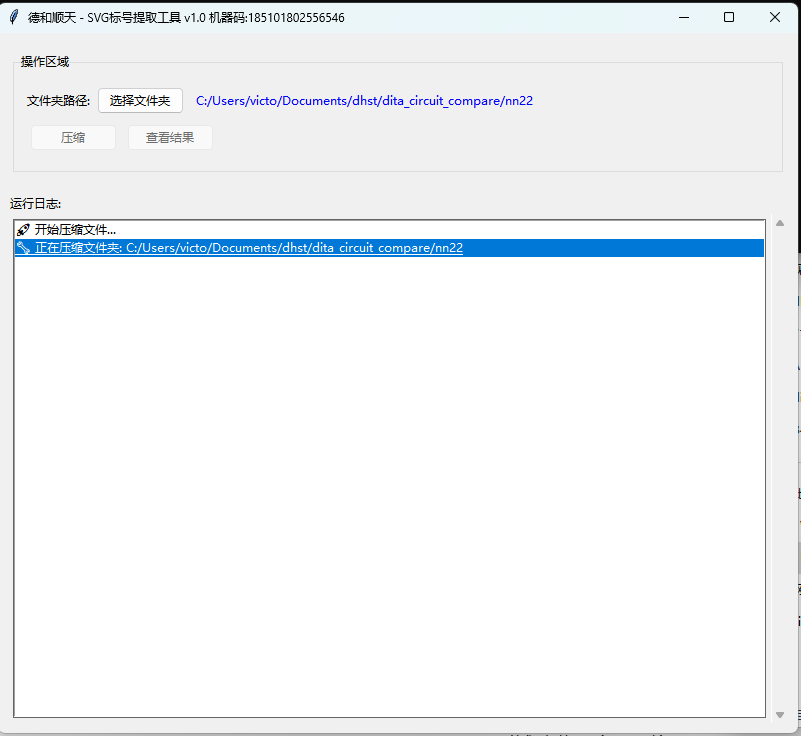801x736 pixels.
Task: Click the 文件夹路径 label
Action: (58, 101)
